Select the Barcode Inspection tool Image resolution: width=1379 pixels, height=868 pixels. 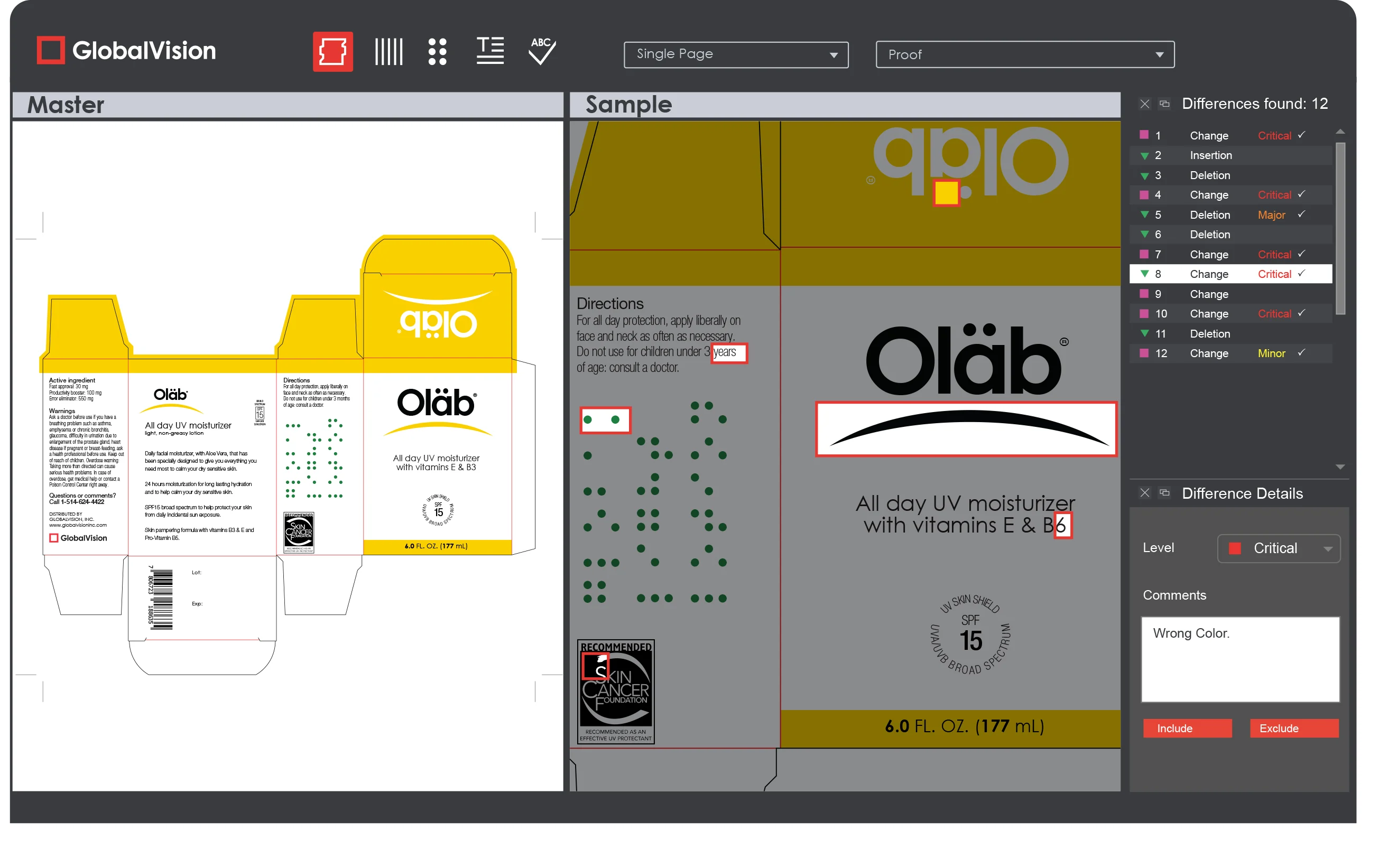click(x=388, y=51)
